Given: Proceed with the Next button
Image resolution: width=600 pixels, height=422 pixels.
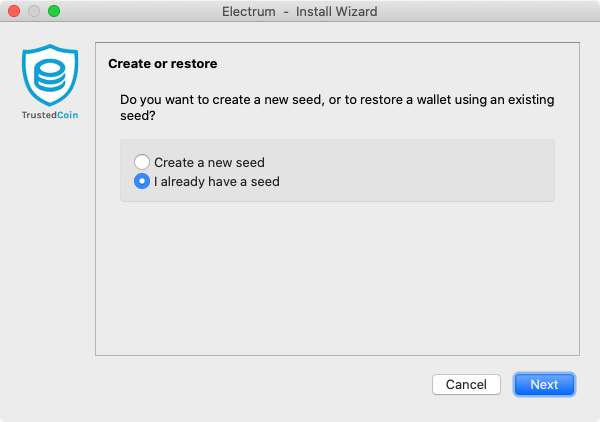Looking at the screenshot, I should pyautogui.click(x=544, y=384).
